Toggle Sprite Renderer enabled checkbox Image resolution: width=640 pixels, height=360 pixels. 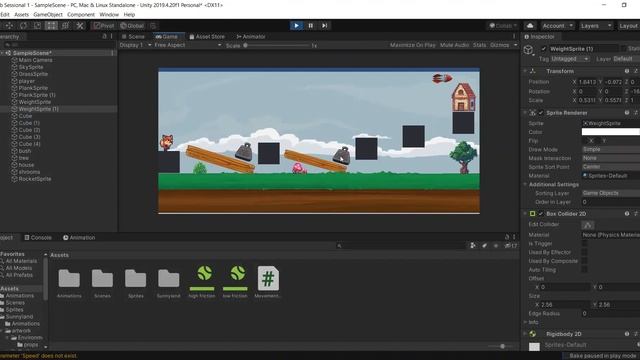pos(541,113)
